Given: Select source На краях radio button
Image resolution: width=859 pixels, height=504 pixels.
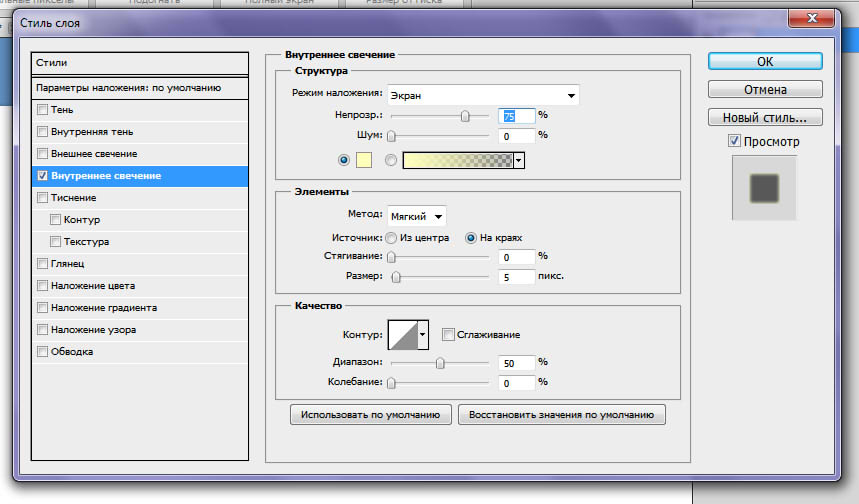Looking at the screenshot, I should click(x=470, y=238).
